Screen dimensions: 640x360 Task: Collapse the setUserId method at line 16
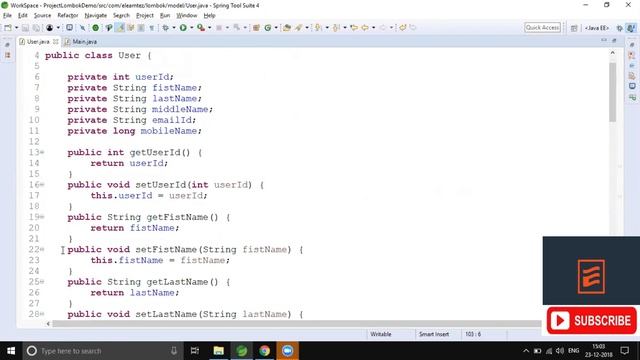click(42, 184)
